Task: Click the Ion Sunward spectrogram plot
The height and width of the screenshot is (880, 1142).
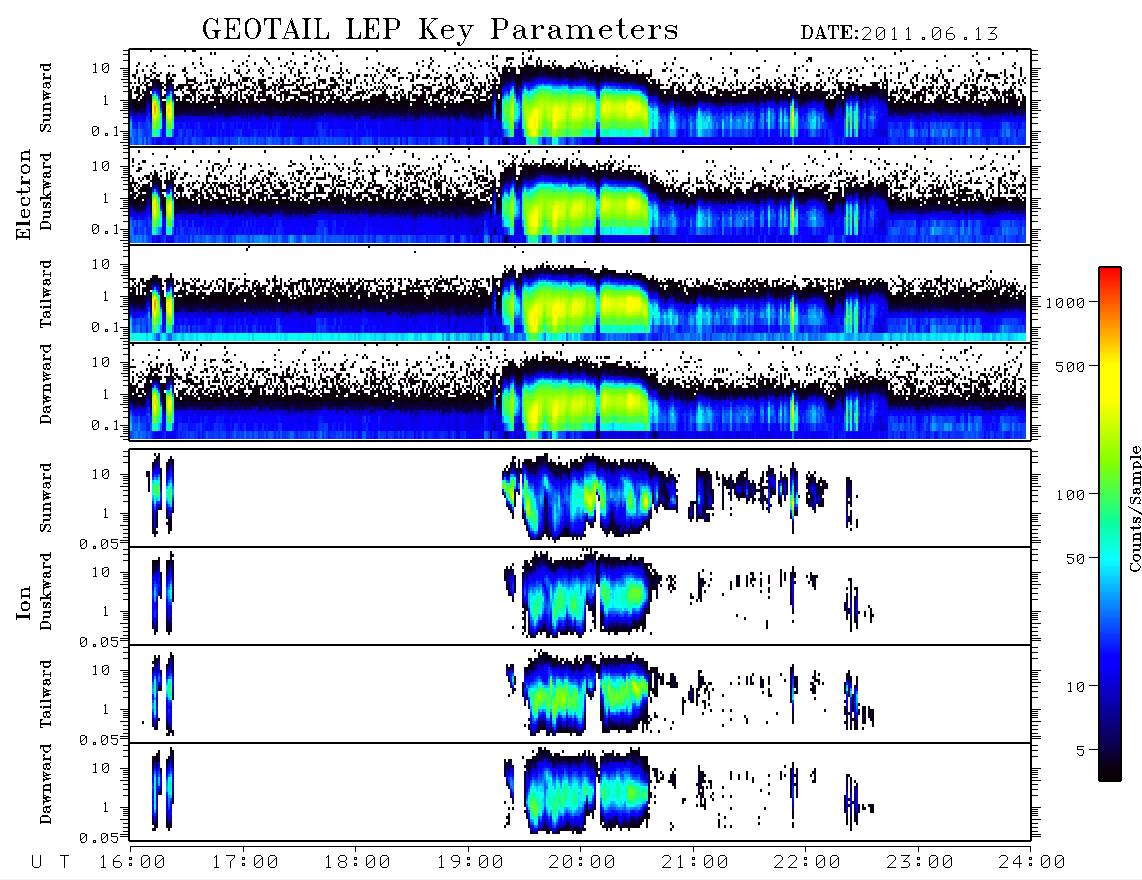Action: click(580, 498)
